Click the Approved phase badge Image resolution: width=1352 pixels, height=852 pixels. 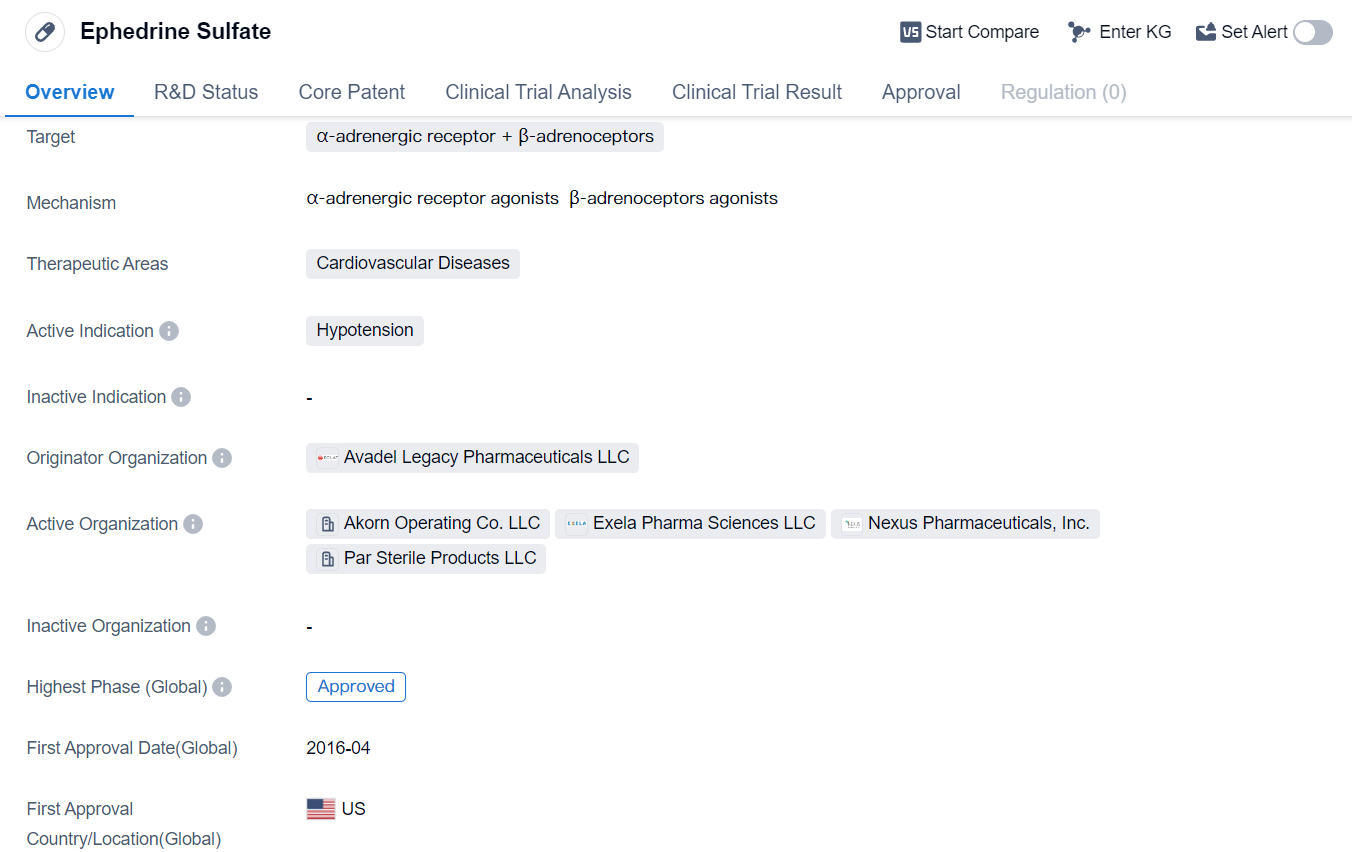click(356, 686)
